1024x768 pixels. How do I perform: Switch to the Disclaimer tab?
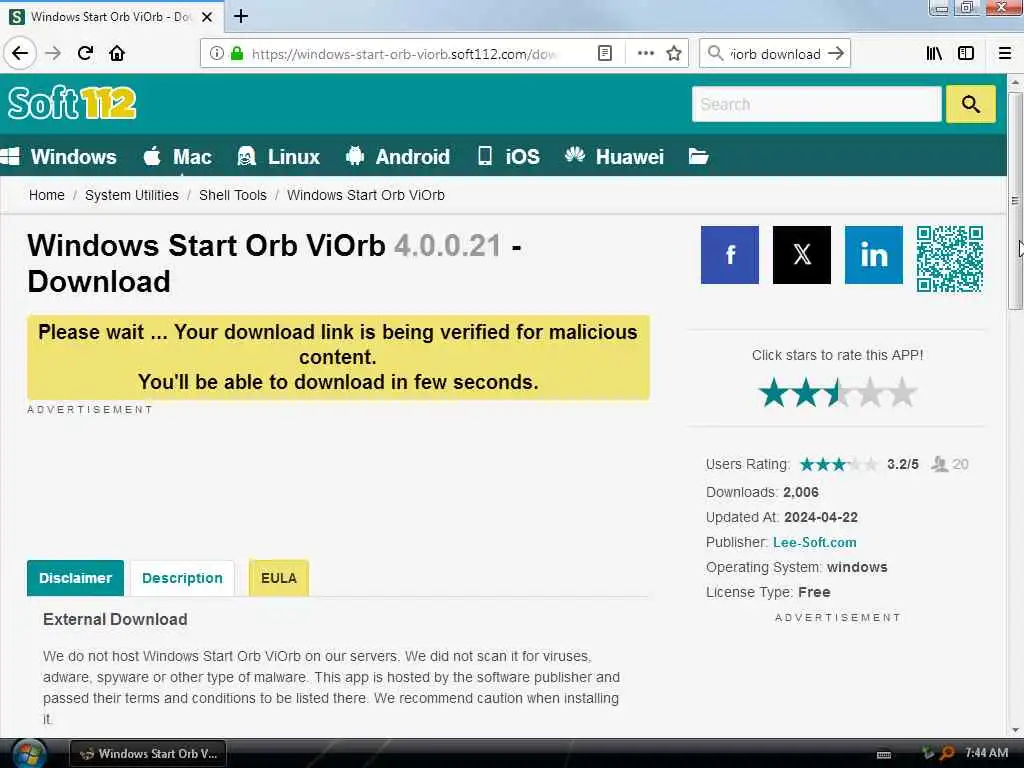point(75,578)
